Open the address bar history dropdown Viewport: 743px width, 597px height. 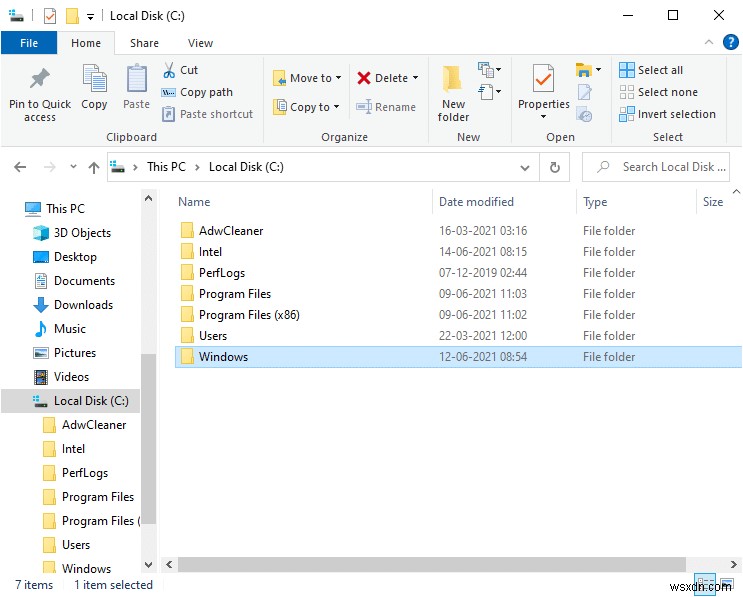click(x=525, y=168)
